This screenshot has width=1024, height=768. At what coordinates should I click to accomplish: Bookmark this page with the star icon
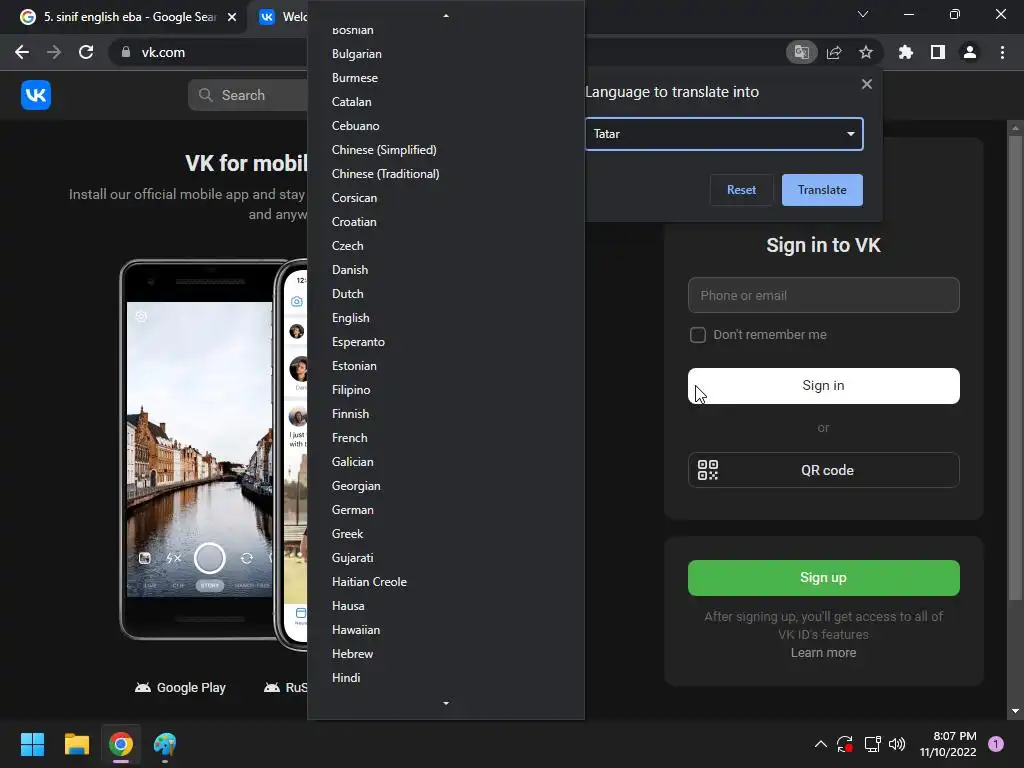point(866,52)
